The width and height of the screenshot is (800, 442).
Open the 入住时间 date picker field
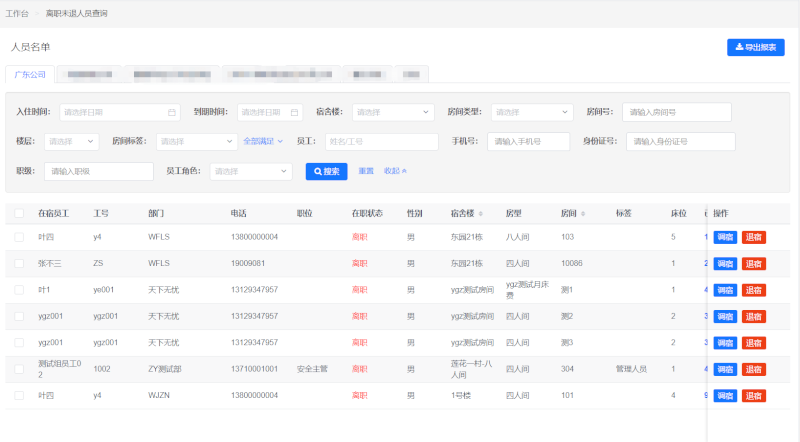pyautogui.click(x=120, y=112)
